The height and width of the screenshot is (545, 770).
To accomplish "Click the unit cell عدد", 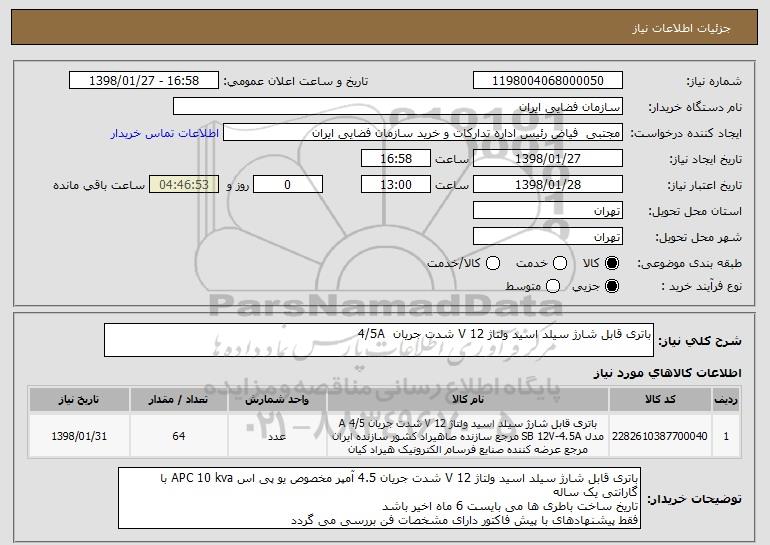I will 277,436.
